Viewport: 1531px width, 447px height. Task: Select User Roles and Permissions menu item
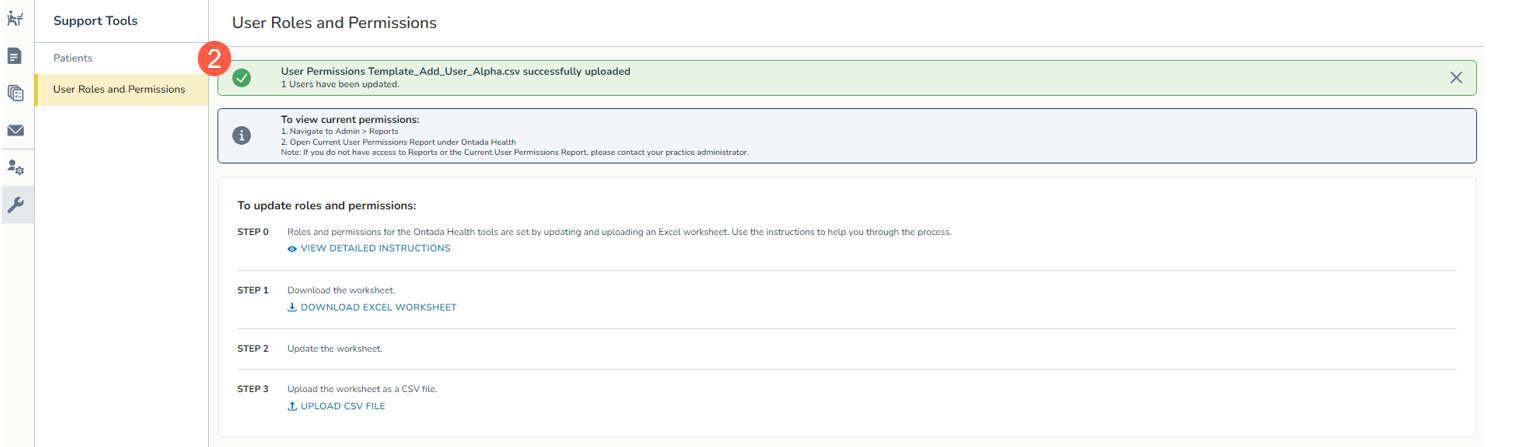pos(119,89)
